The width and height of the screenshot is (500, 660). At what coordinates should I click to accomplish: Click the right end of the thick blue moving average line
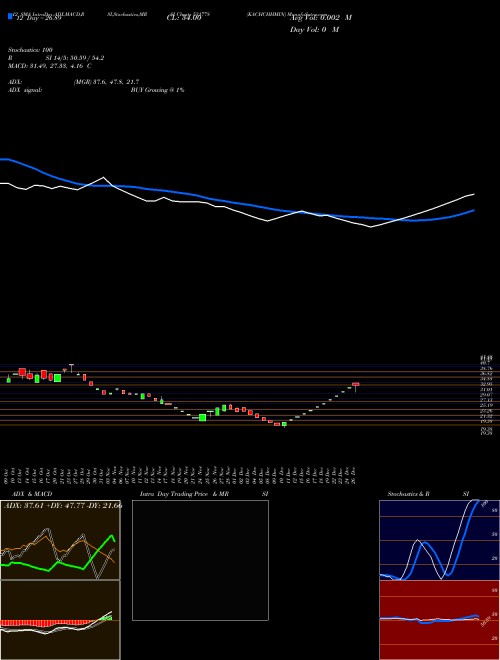473,210
